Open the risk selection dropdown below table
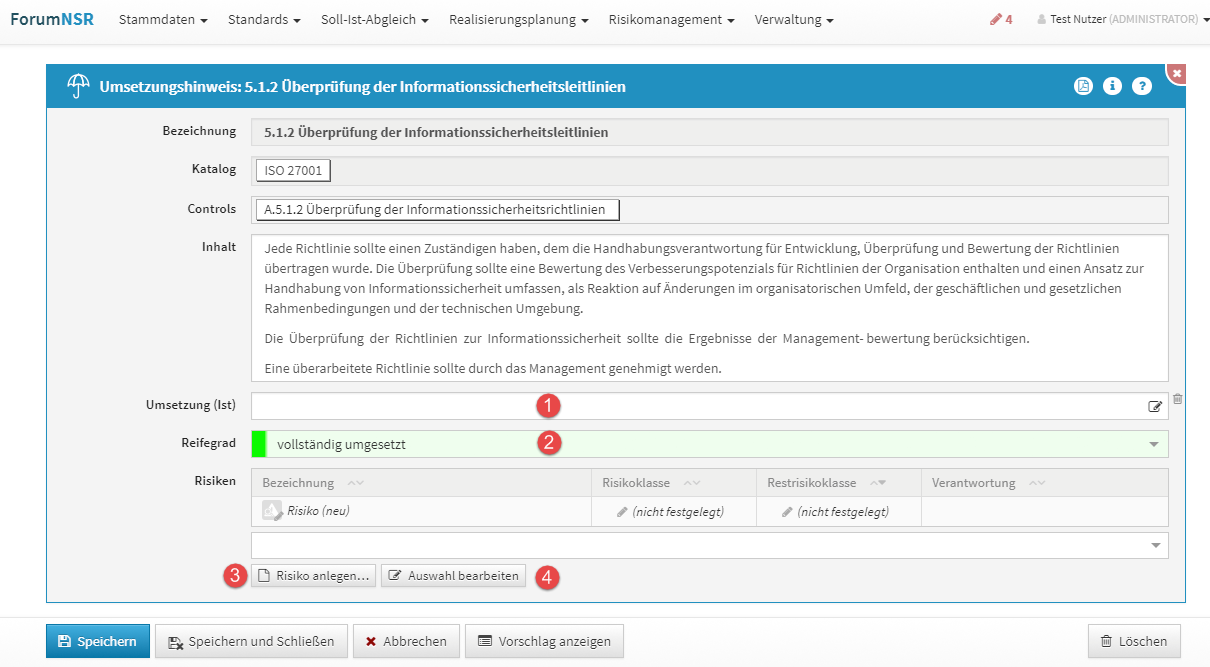The width and height of the screenshot is (1210, 667). [x=709, y=545]
